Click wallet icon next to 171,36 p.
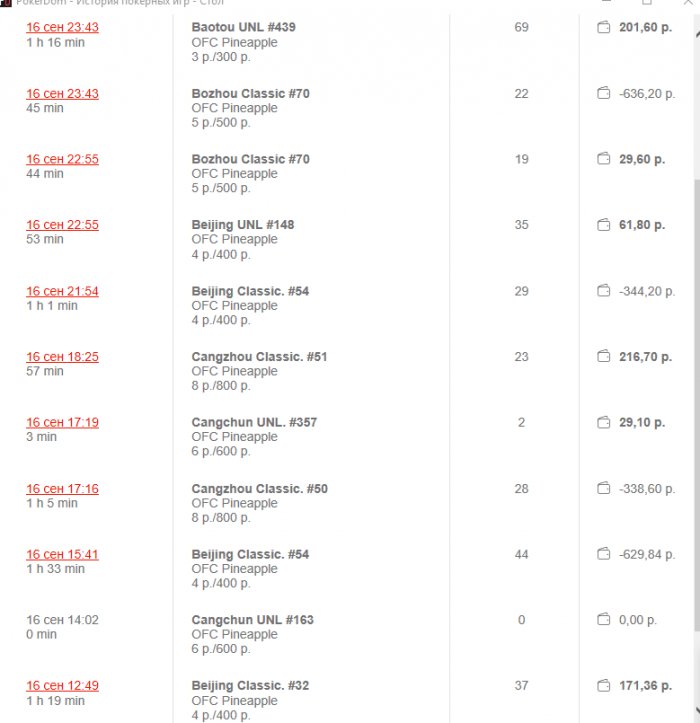Viewport: 700px width, 723px height. (603, 686)
